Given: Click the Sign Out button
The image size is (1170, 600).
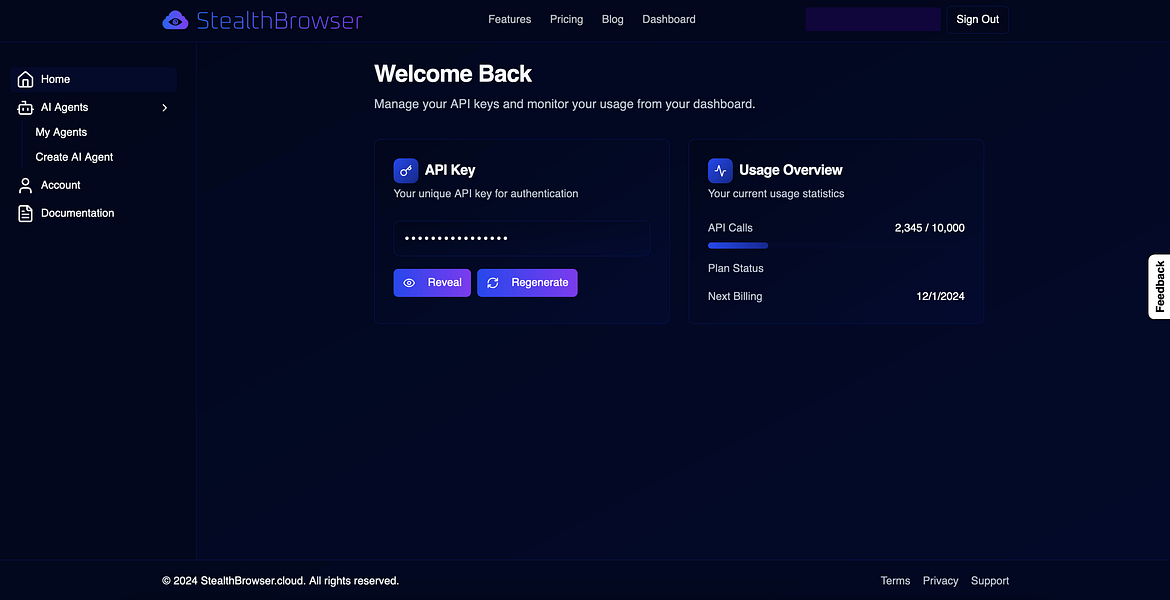Looking at the screenshot, I should pyautogui.click(x=977, y=19).
